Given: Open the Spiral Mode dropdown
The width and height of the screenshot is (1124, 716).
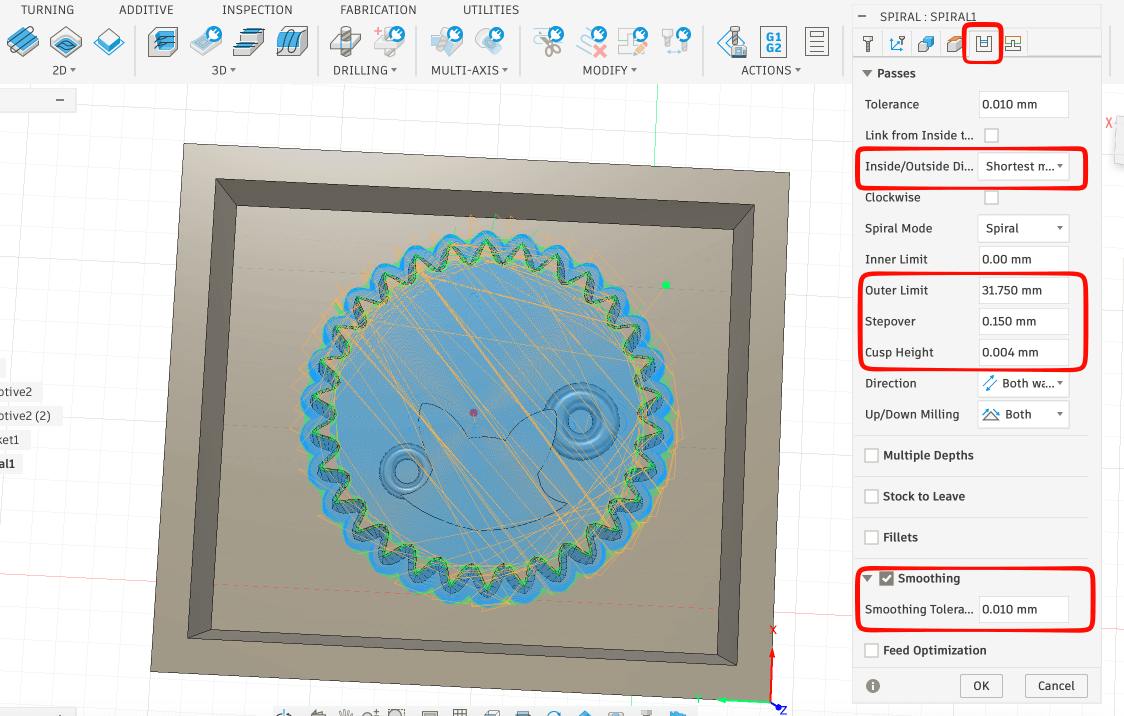Looking at the screenshot, I should 1023,228.
